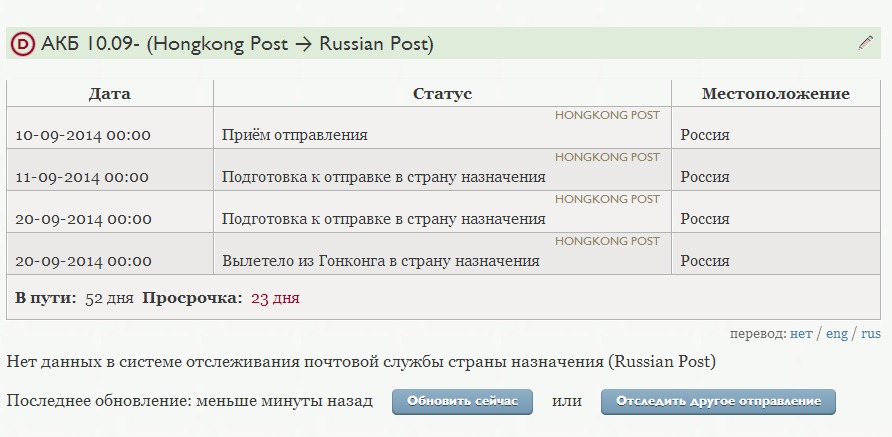The width and height of the screenshot is (892, 437).
Task: Click the red circled D status icon
Action: coord(22,44)
